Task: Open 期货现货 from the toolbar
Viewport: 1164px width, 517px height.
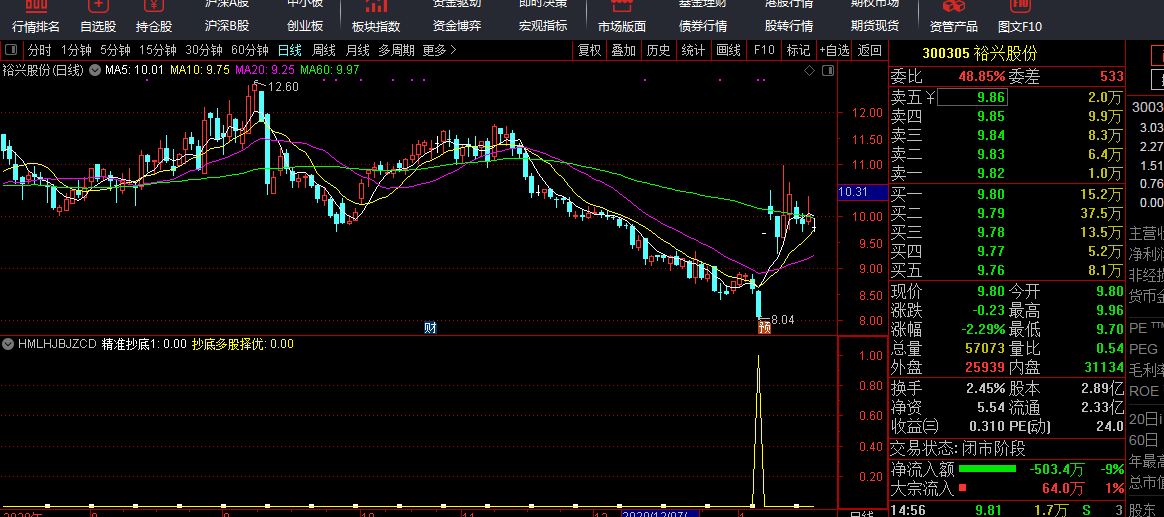Action: click(874, 26)
